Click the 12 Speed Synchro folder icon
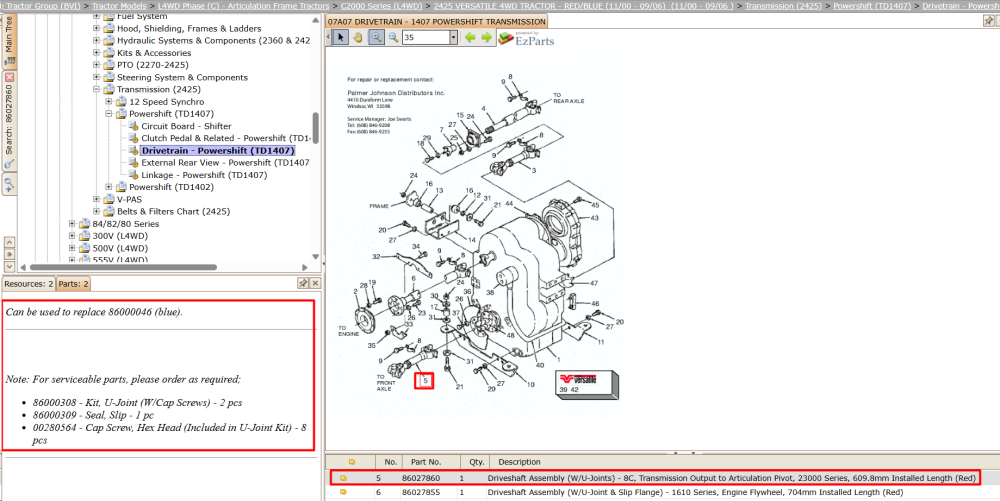Image resolution: width=1000 pixels, height=501 pixels. pos(121,102)
